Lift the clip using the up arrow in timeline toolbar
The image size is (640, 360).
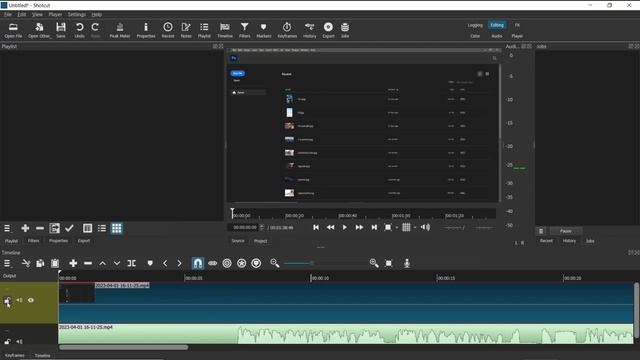pyautogui.click(x=102, y=263)
